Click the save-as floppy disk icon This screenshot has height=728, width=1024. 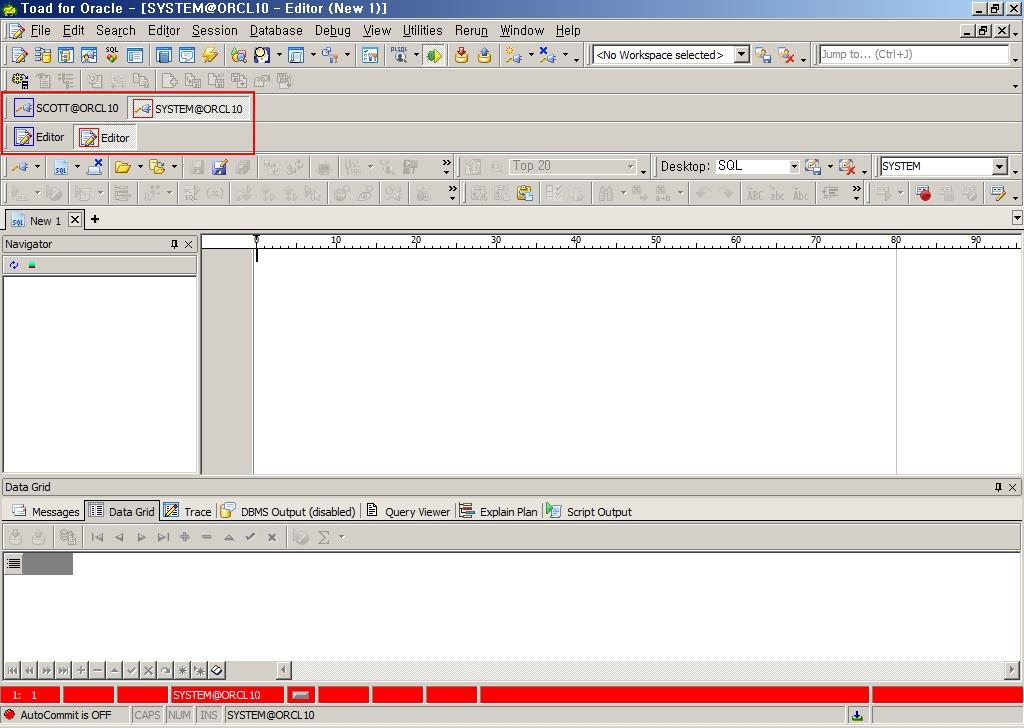click(x=220, y=167)
